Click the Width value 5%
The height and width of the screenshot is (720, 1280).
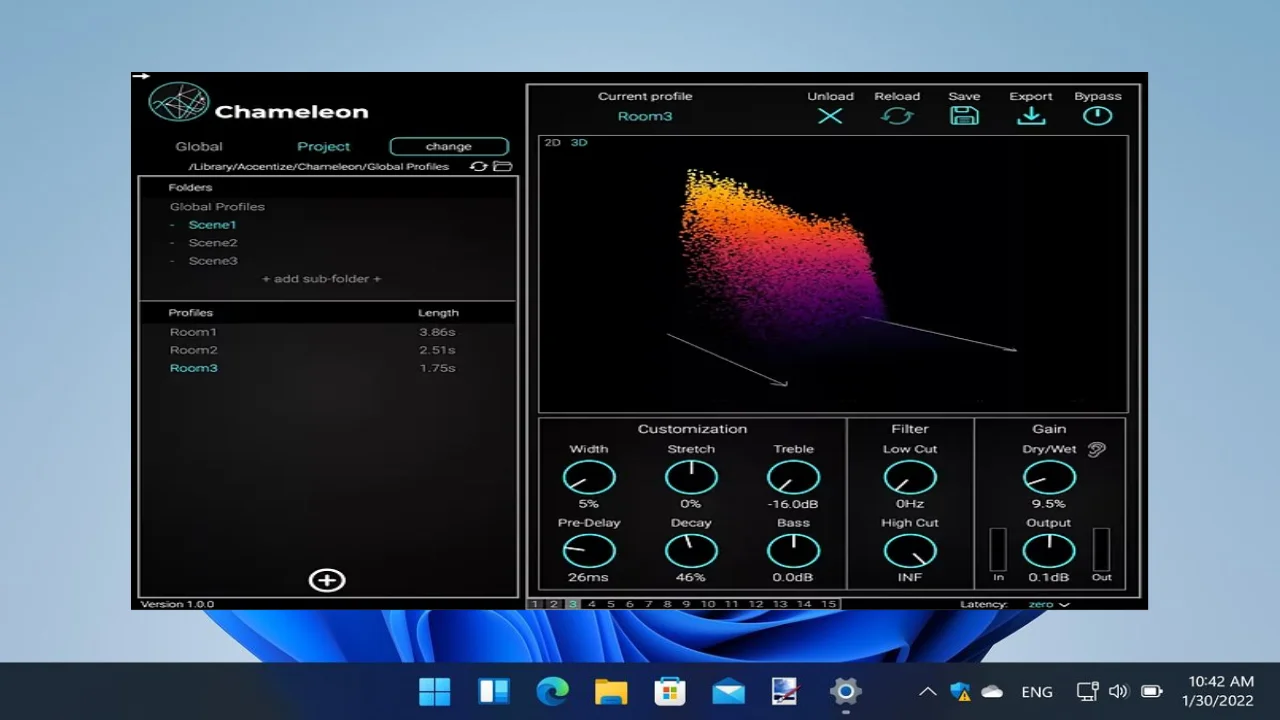point(589,504)
